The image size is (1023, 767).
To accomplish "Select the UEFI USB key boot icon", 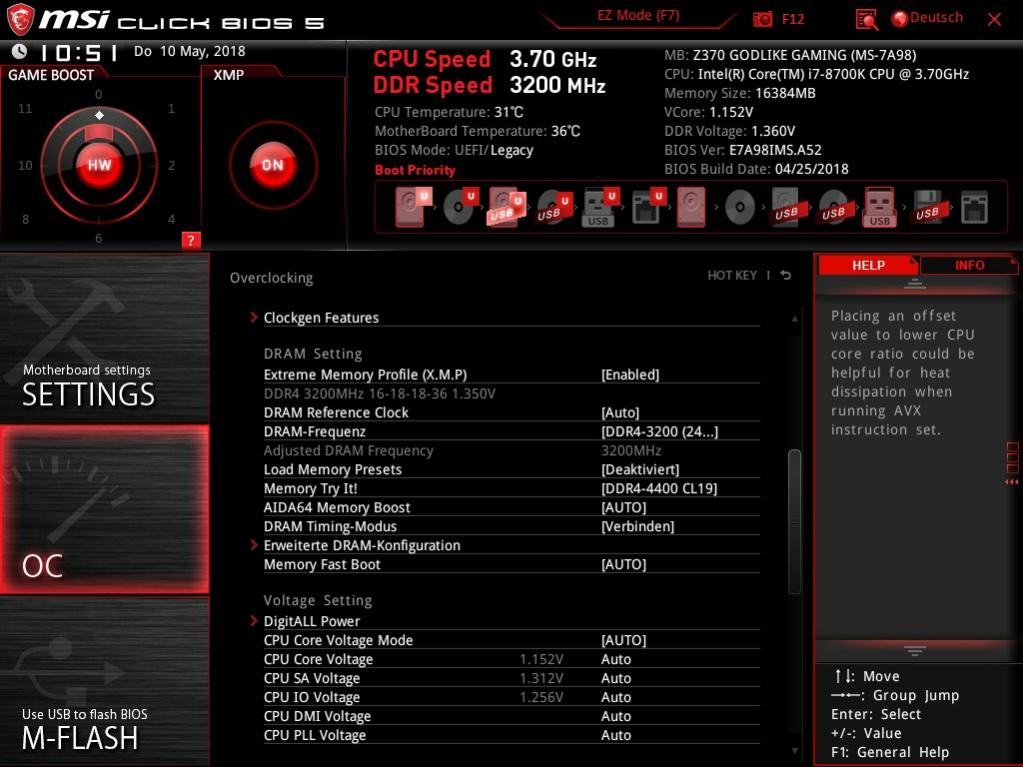I will [x=599, y=207].
